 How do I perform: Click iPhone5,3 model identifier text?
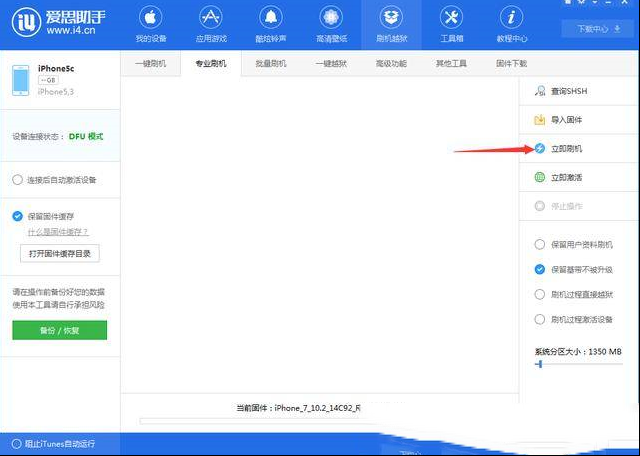tap(56, 92)
